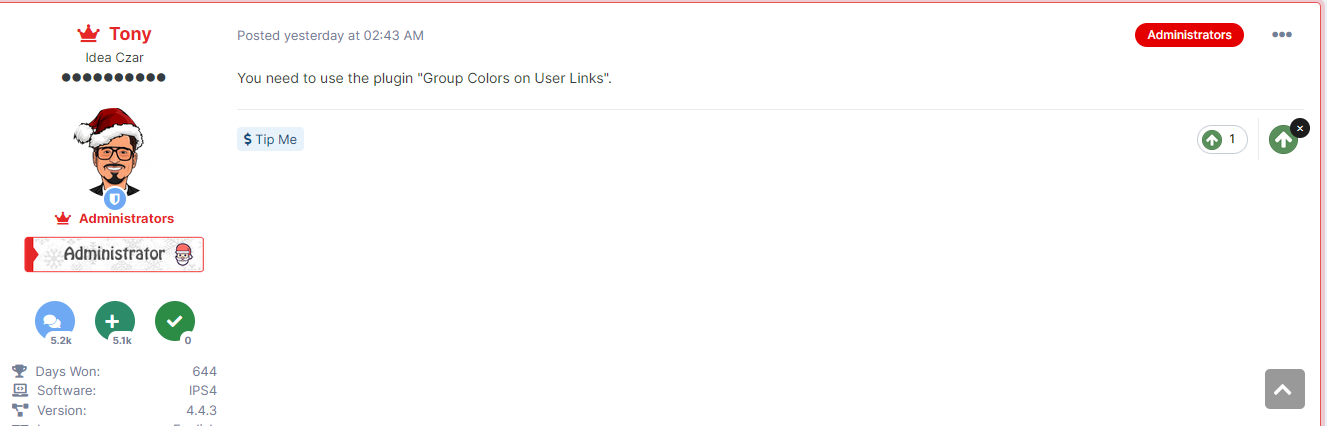The width and height of the screenshot is (1327, 426).
Task: Open the post timestamp permalink
Action: coord(330,35)
